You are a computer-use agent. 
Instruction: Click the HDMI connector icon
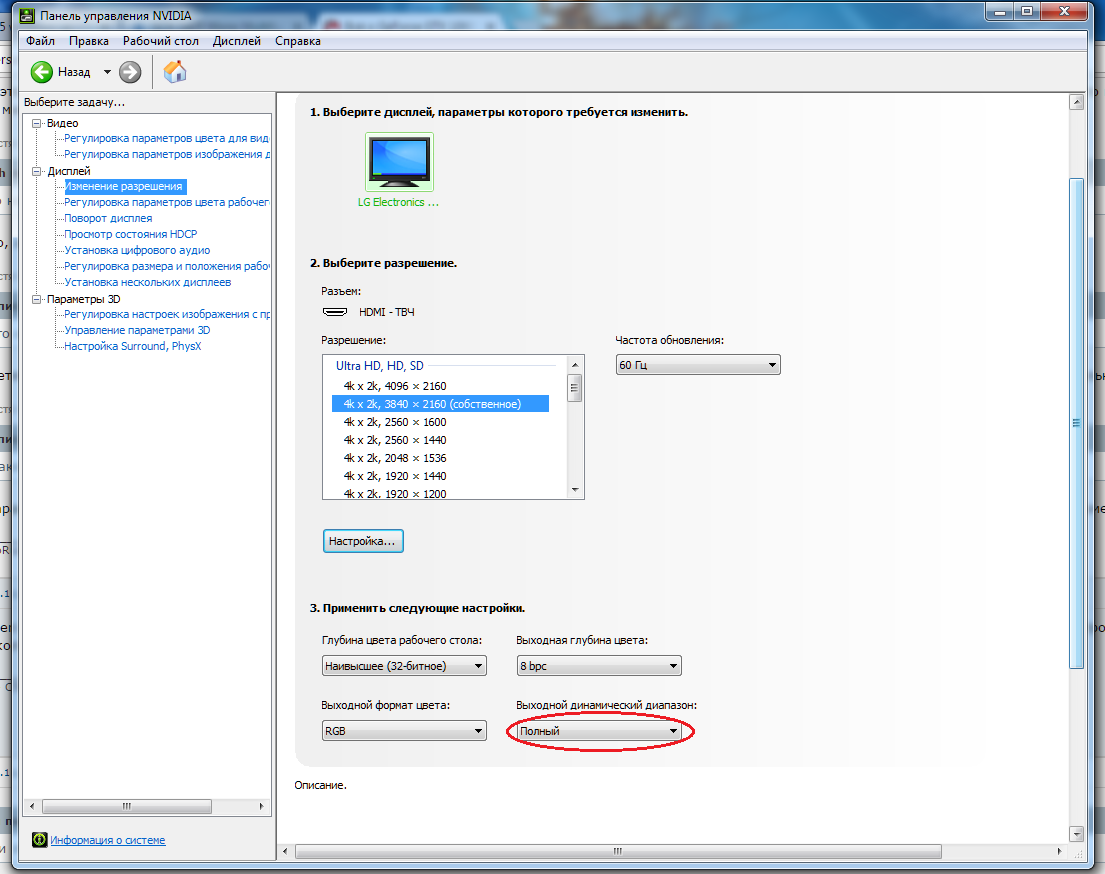click(335, 312)
